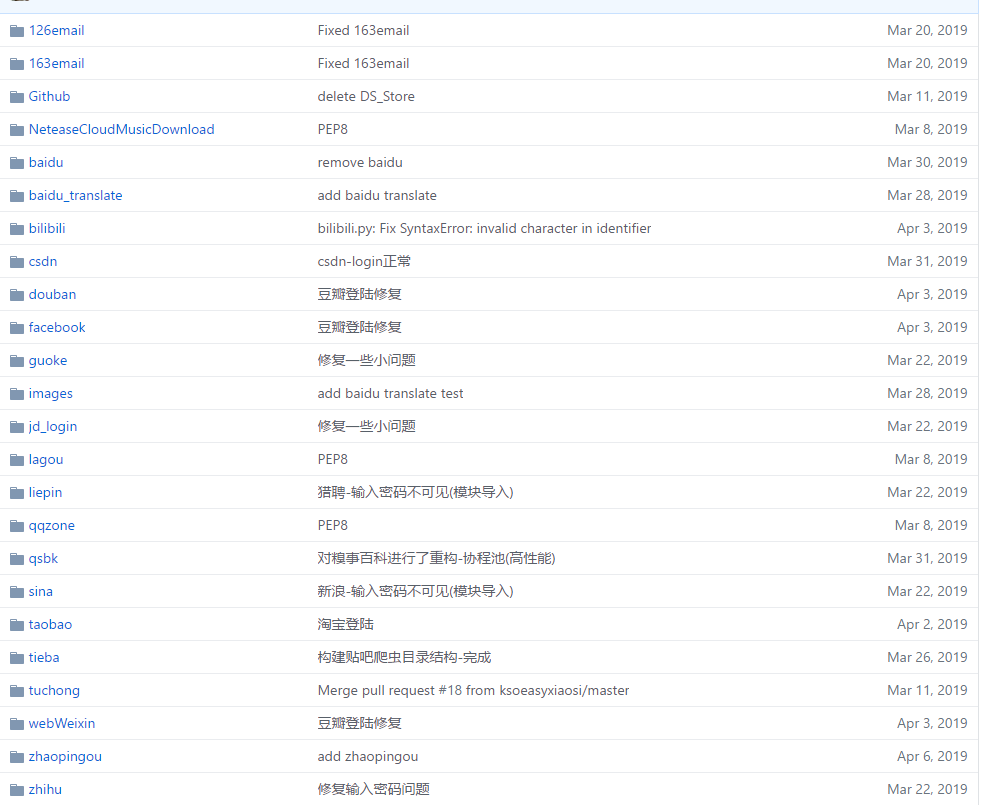Open the baidu_translate folder

[76, 195]
